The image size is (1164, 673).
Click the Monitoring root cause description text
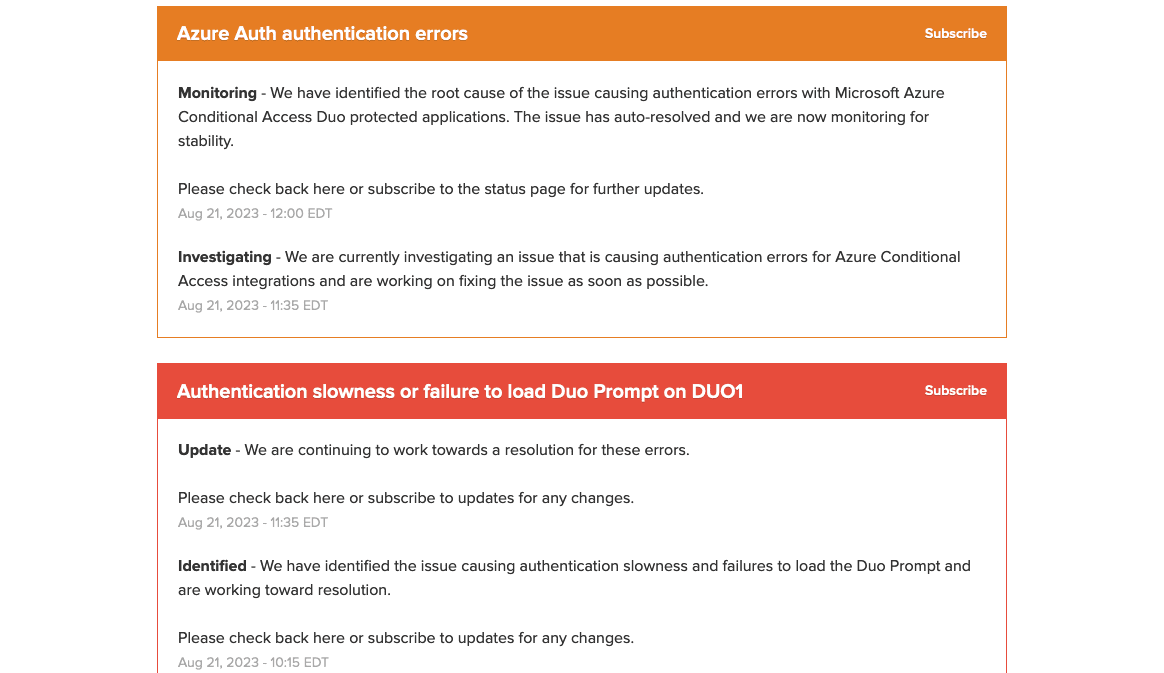pos(560,117)
